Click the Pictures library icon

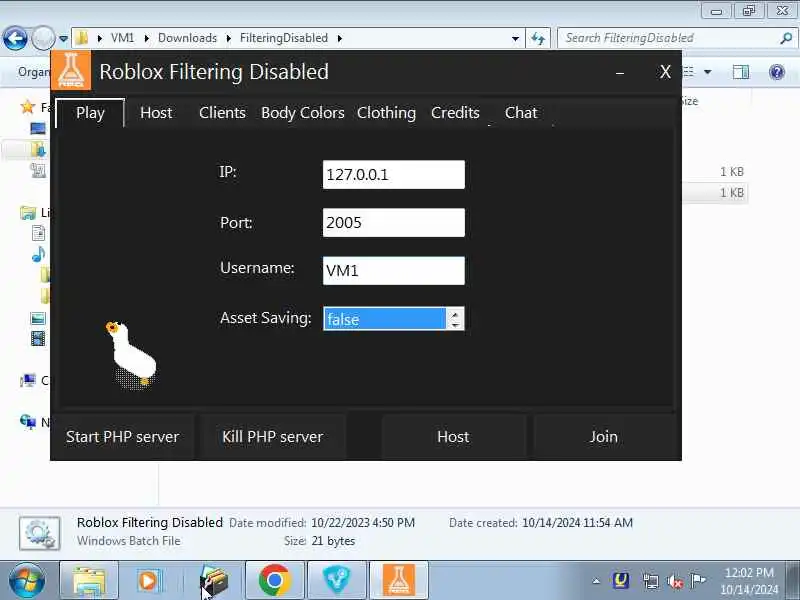(38, 318)
